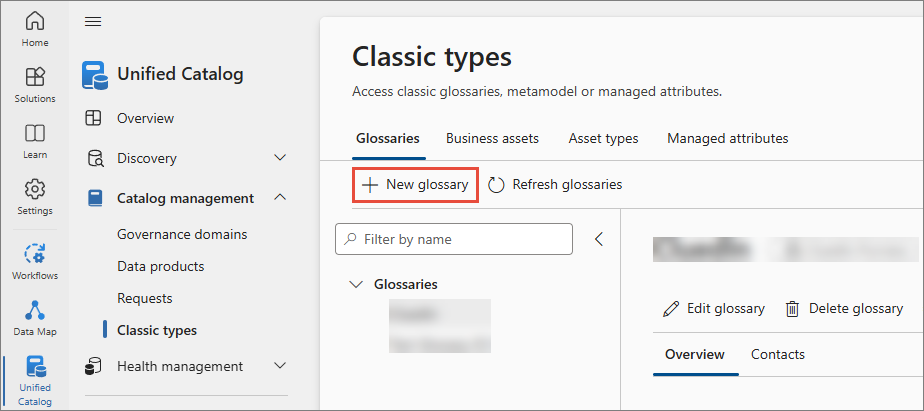Open sidebar Overview link text
This screenshot has height=411, width=924.
click(146, 119)
